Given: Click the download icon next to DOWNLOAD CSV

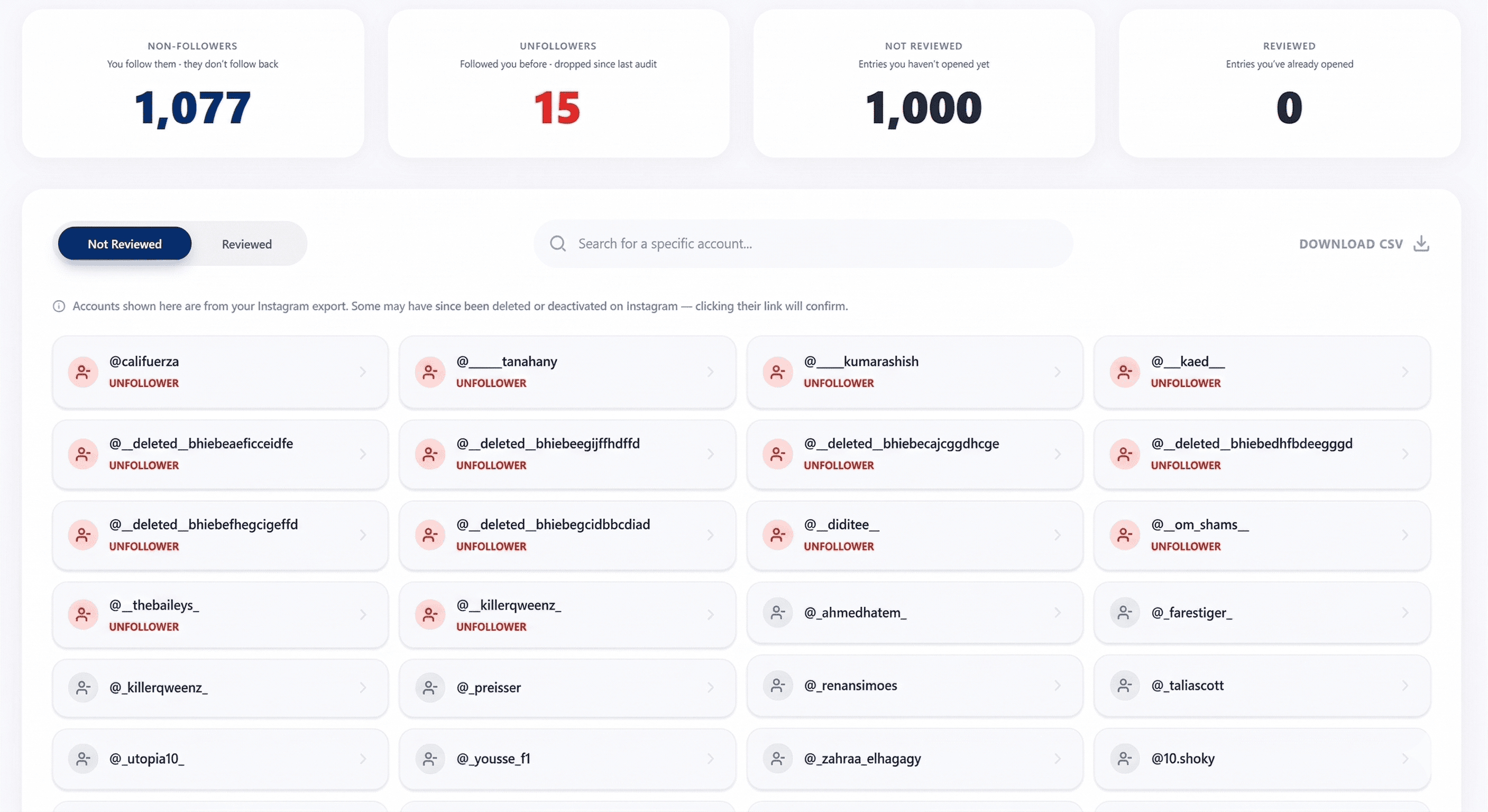Looking at the screenshot, I should 1421,243.
